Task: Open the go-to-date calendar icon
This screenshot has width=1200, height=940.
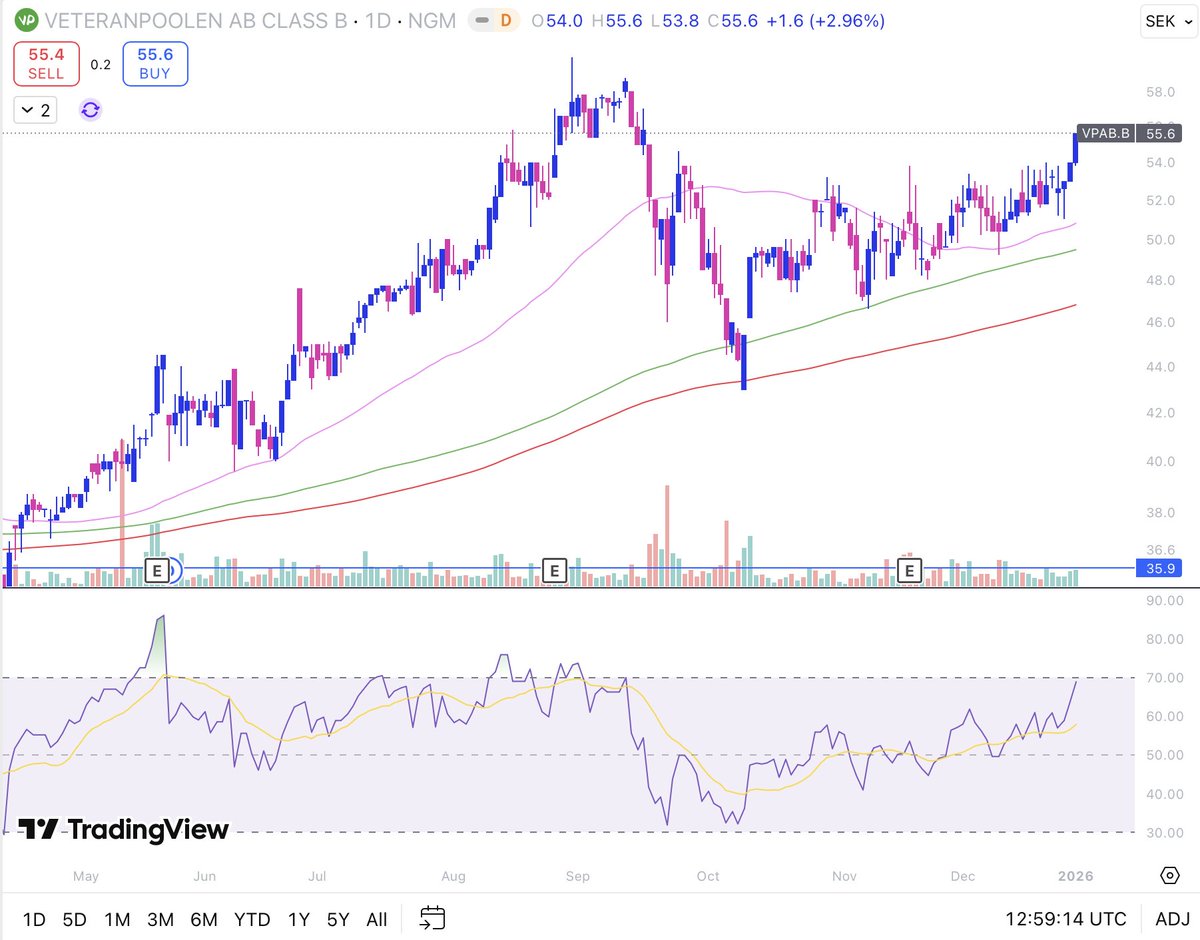Action: tap(433, 918)
